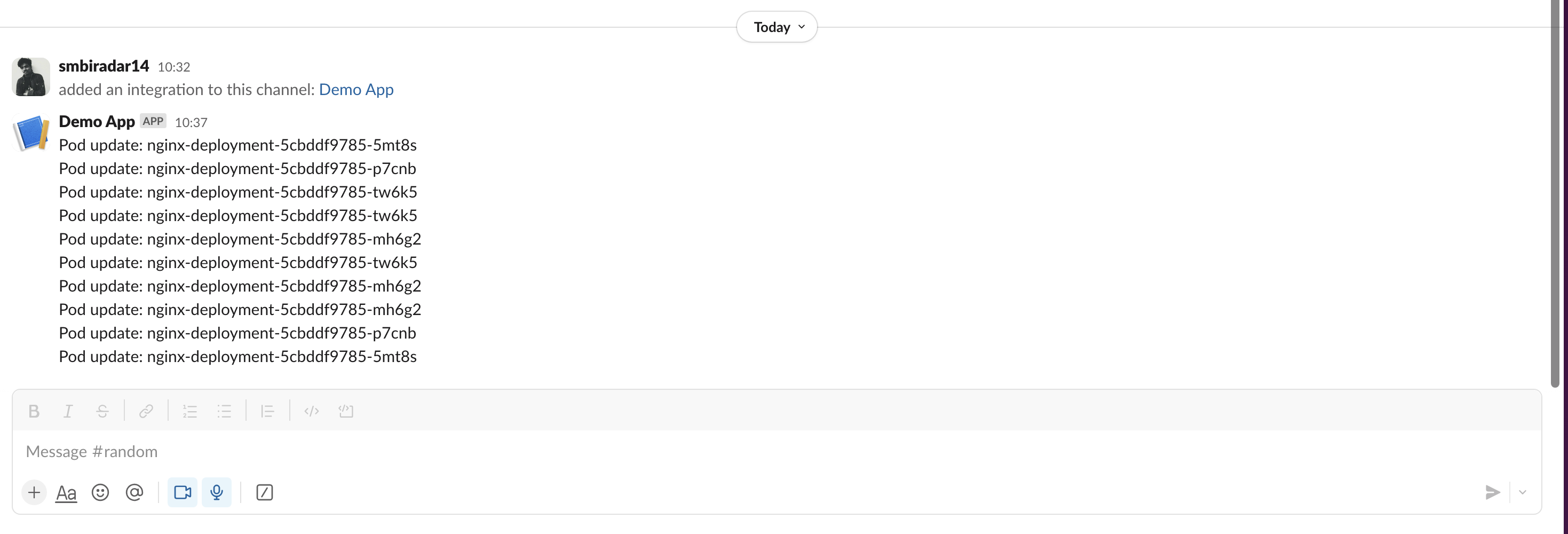Expand the Today date dropdown
The width and height of the screenshot is (1568, 534).
pos(777,27)
